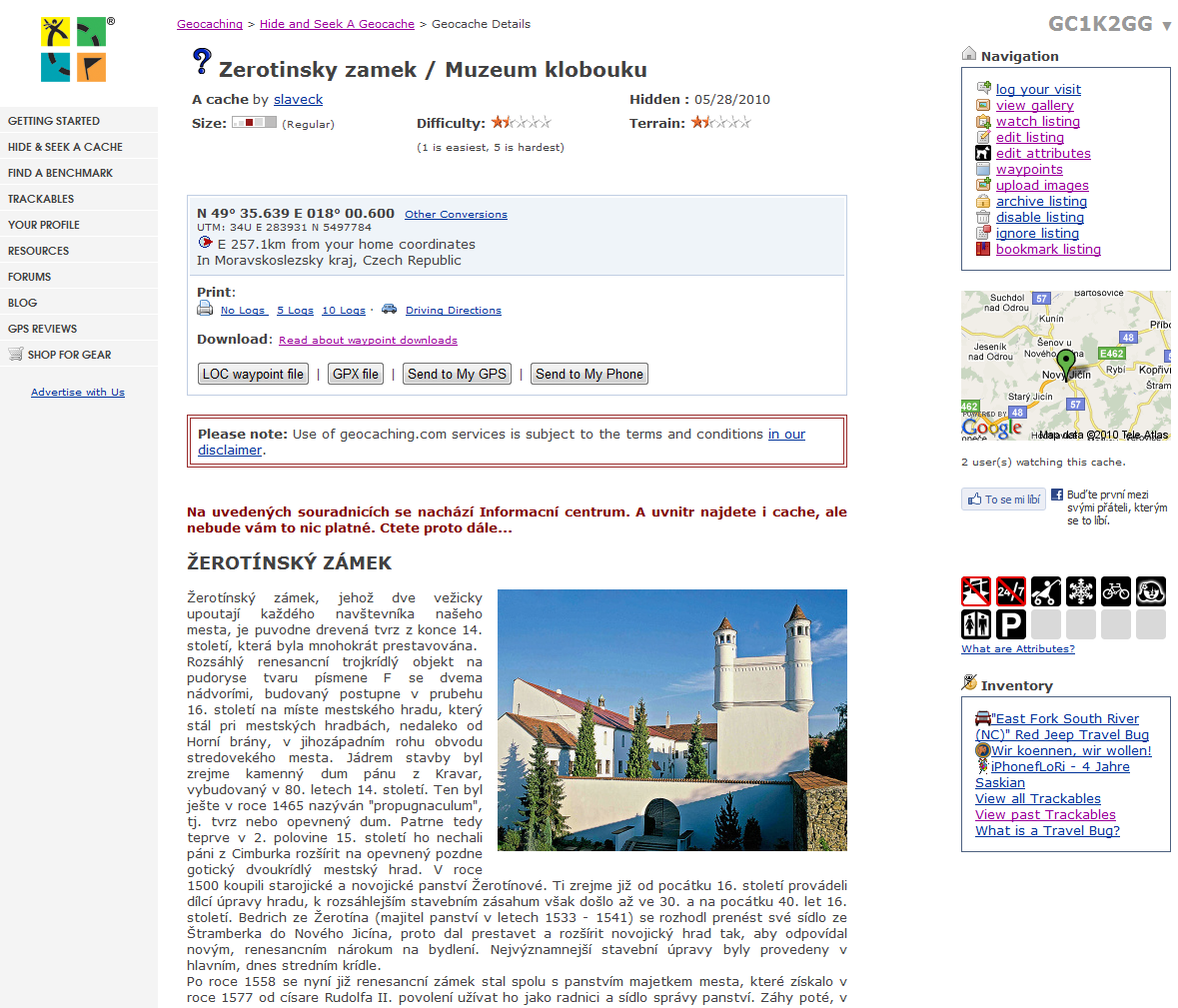Click Send to My Phone button
This screenshot has width=1178, height=1008.
click(589, 374)
